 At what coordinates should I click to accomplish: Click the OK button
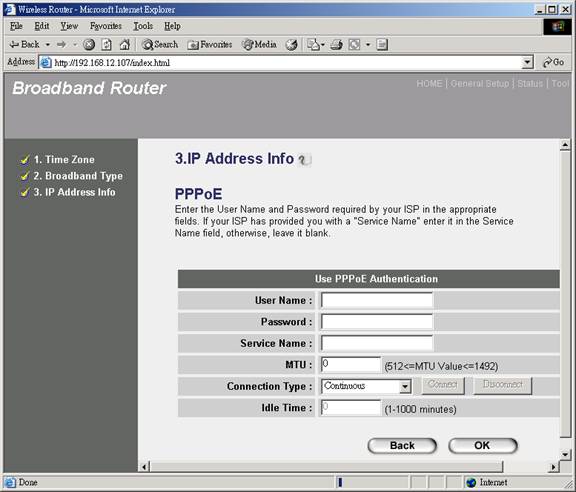click(x=483, y=446)
